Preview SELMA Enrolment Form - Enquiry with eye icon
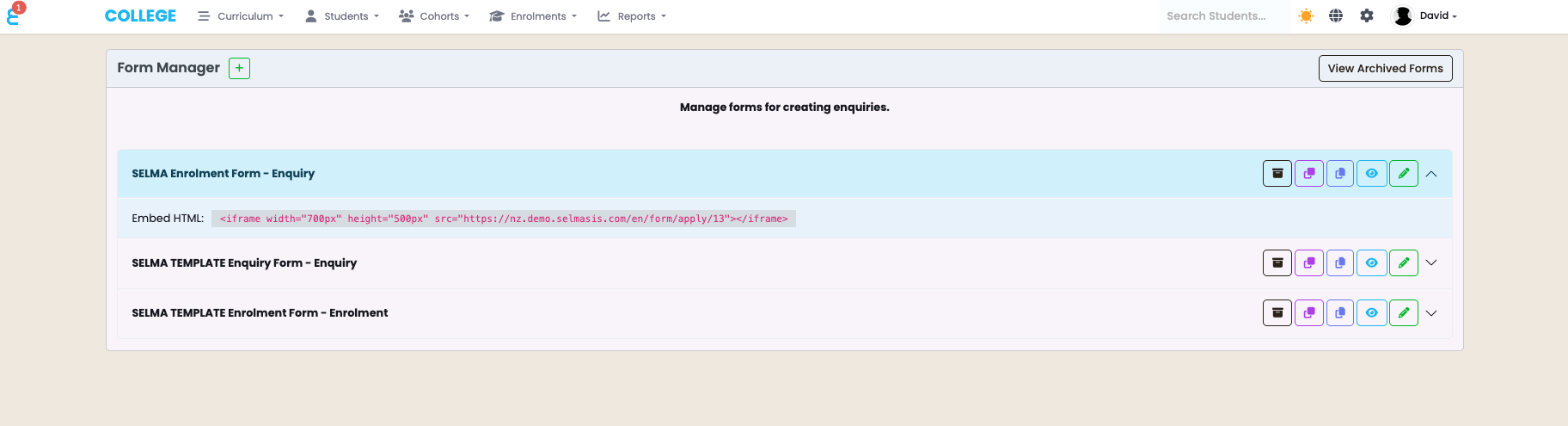This screenshot has width=1568, height=426. click(x=1372, y=174)
